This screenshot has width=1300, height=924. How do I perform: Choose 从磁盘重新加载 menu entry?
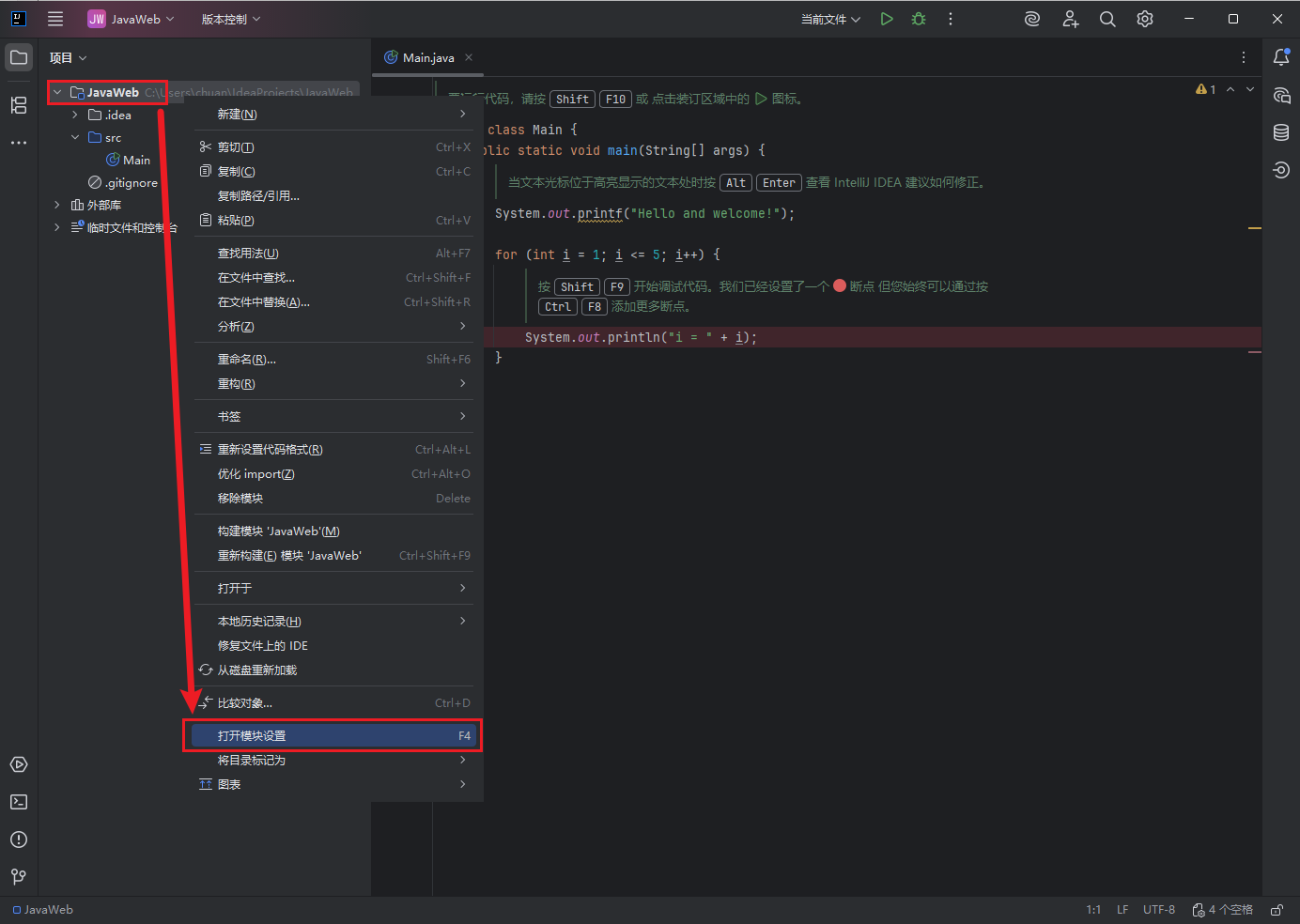point(333,670)
